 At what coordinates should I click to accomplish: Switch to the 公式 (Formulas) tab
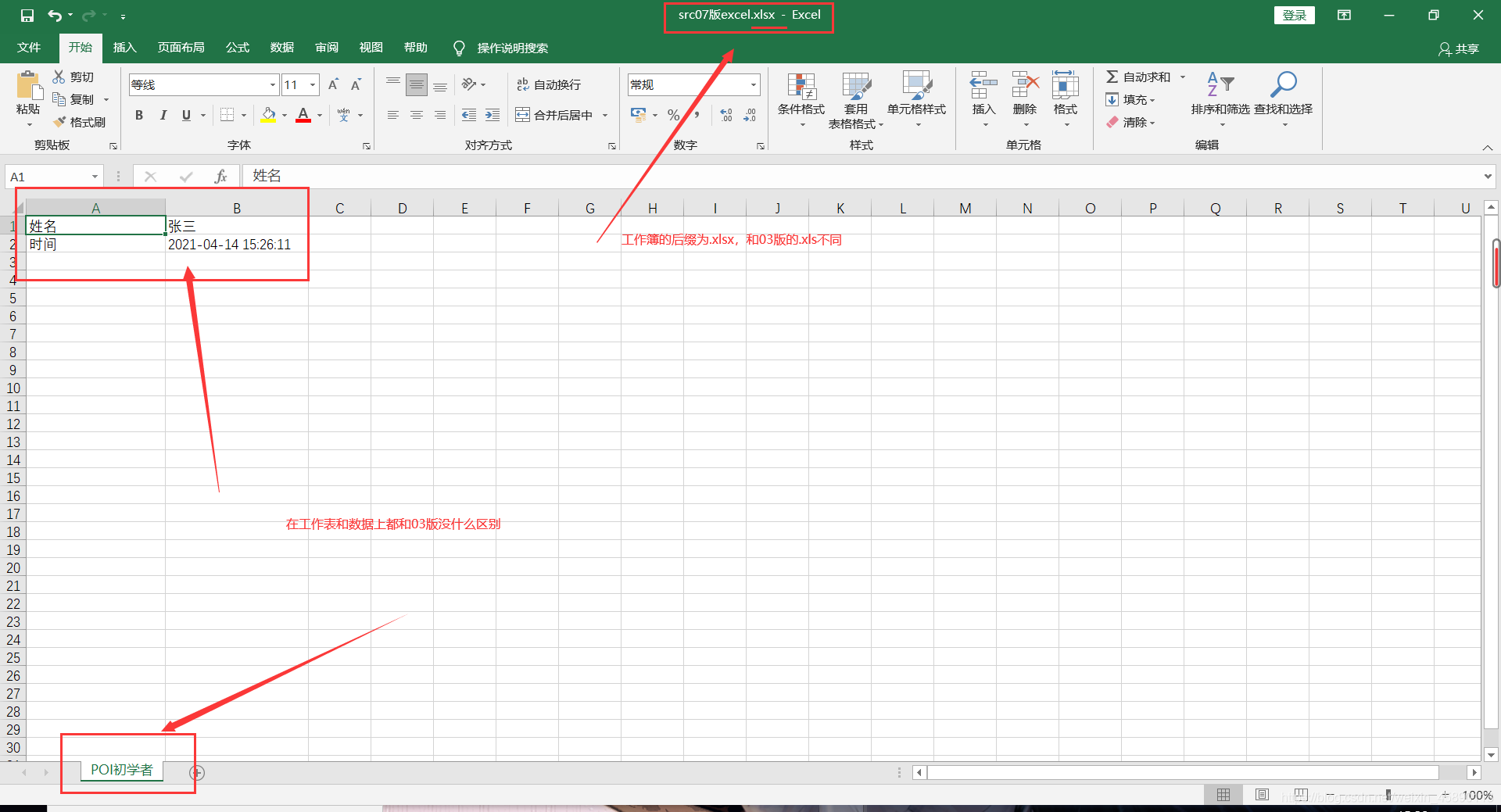(x=238, y=48)
